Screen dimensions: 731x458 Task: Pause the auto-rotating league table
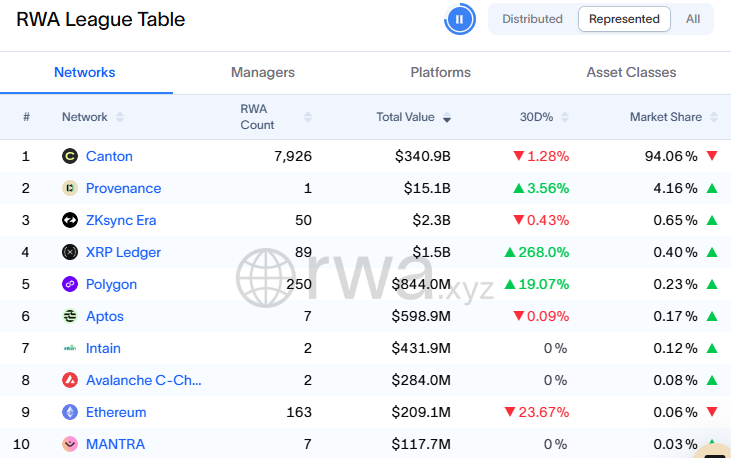point(460,19)
